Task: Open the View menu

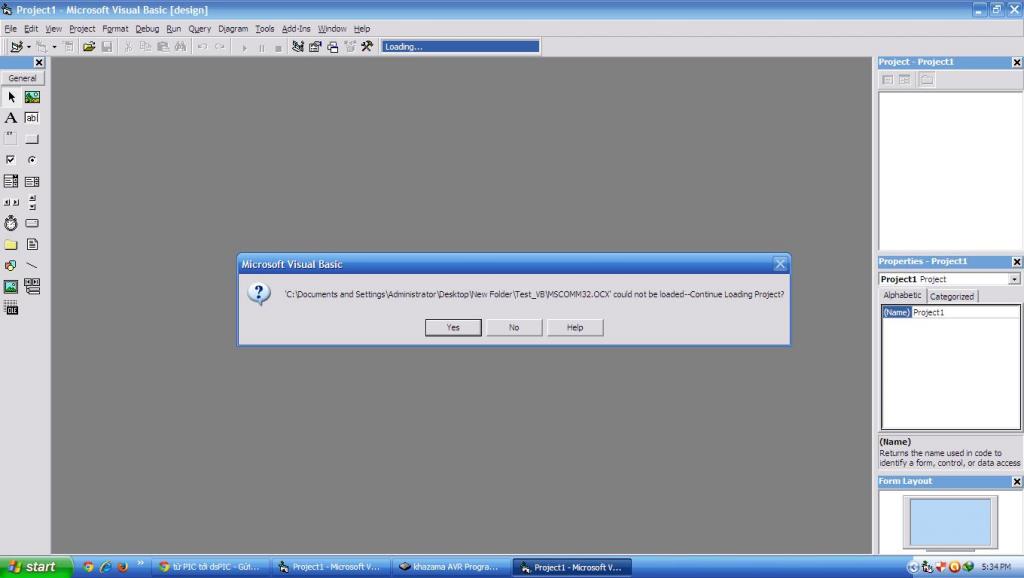Action: [x=54, y=29]
